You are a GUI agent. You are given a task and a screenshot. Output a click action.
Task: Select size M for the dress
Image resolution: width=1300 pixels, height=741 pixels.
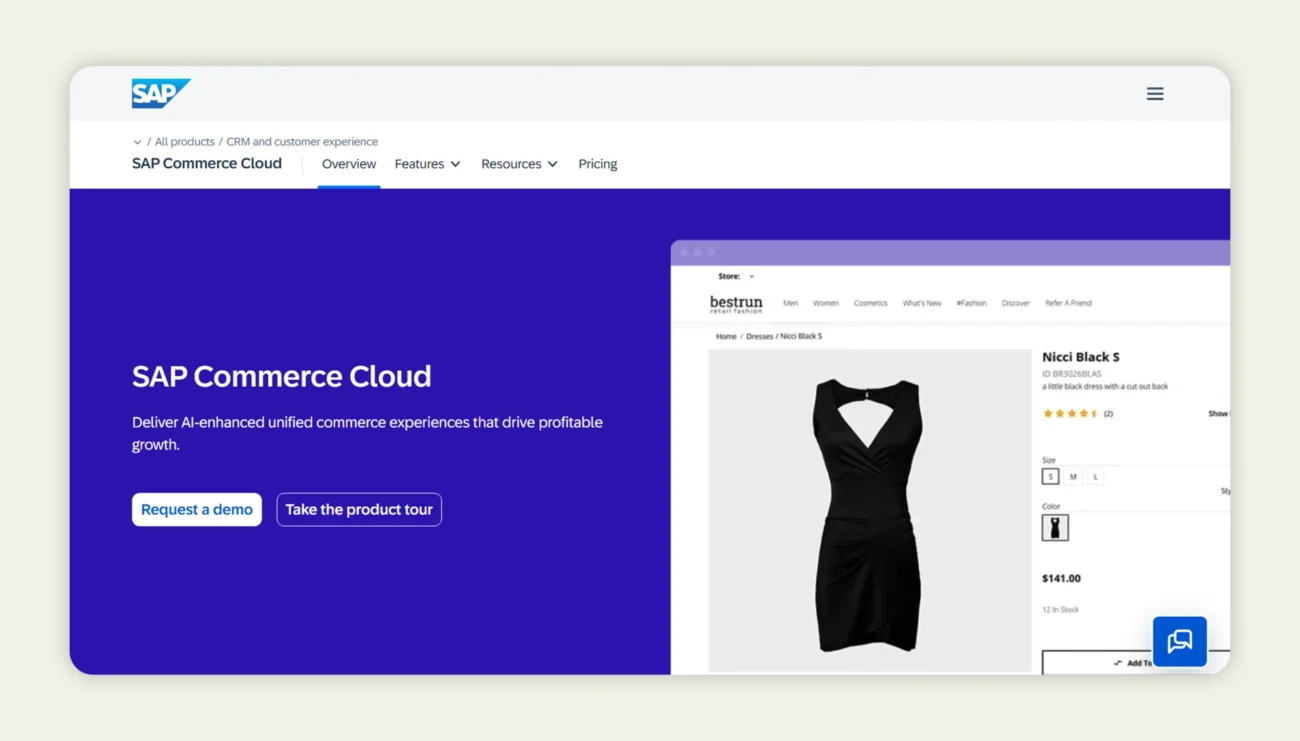pyautogui.click(x=1072, y=476)
